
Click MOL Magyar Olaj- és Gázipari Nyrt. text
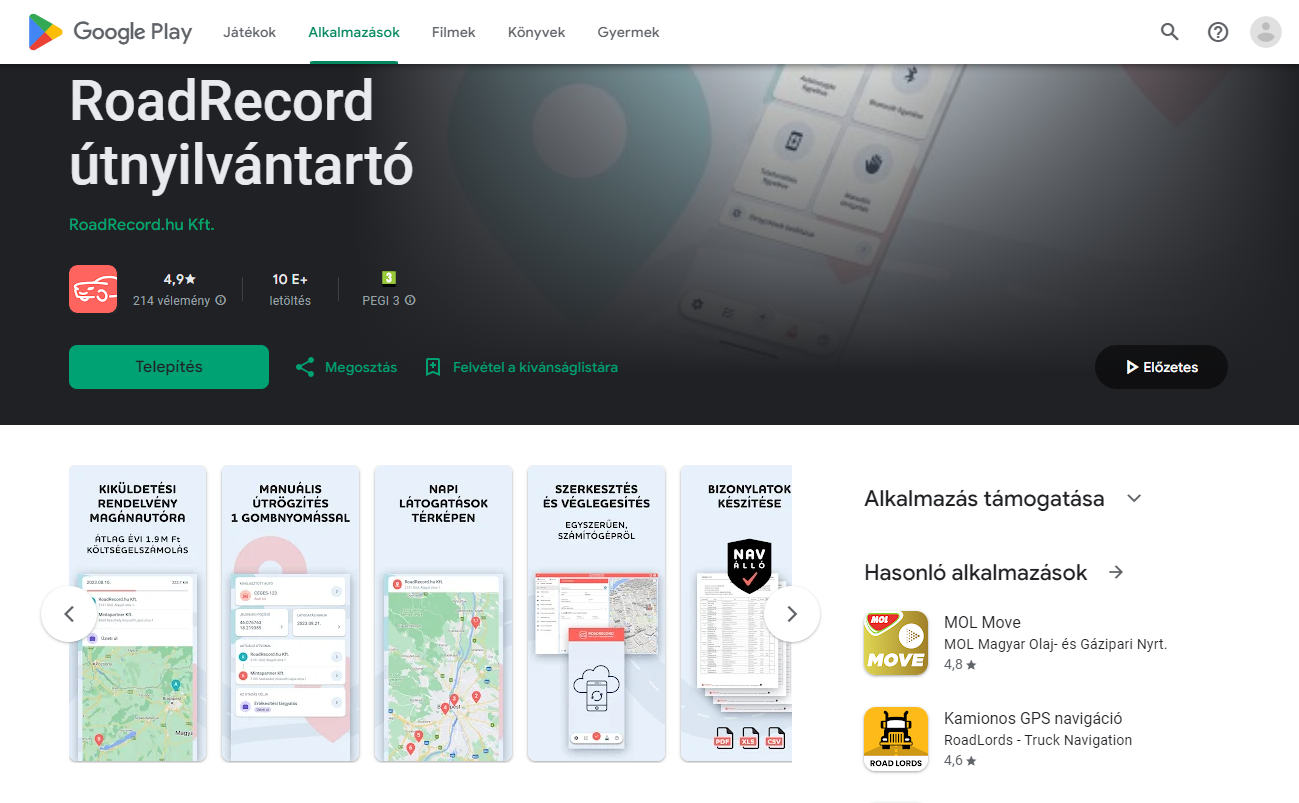[x=1056, y=644]
